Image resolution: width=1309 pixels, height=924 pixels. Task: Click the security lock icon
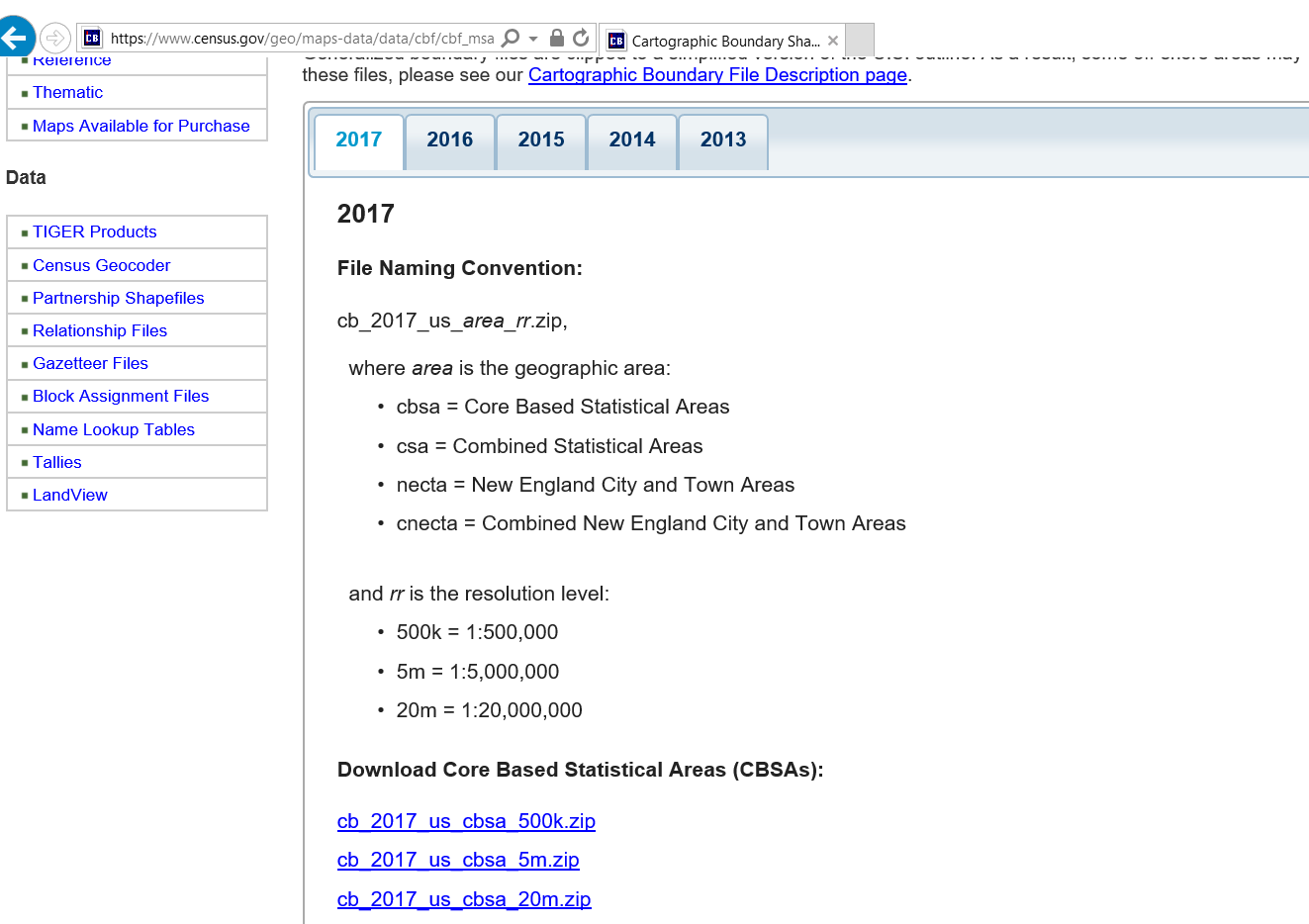coord(557,38)
